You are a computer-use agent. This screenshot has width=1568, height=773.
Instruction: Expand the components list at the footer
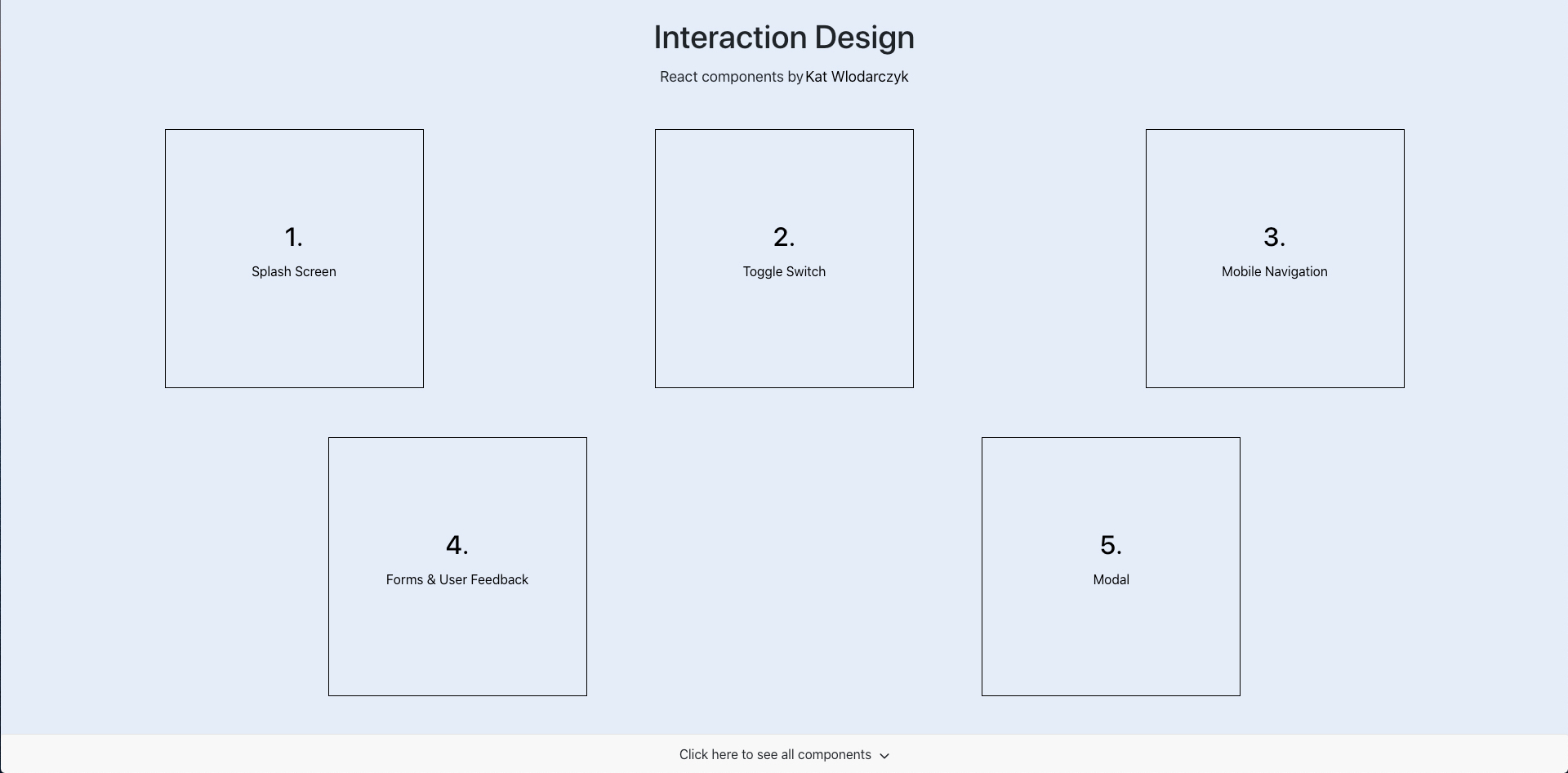(x=784, y=754)
